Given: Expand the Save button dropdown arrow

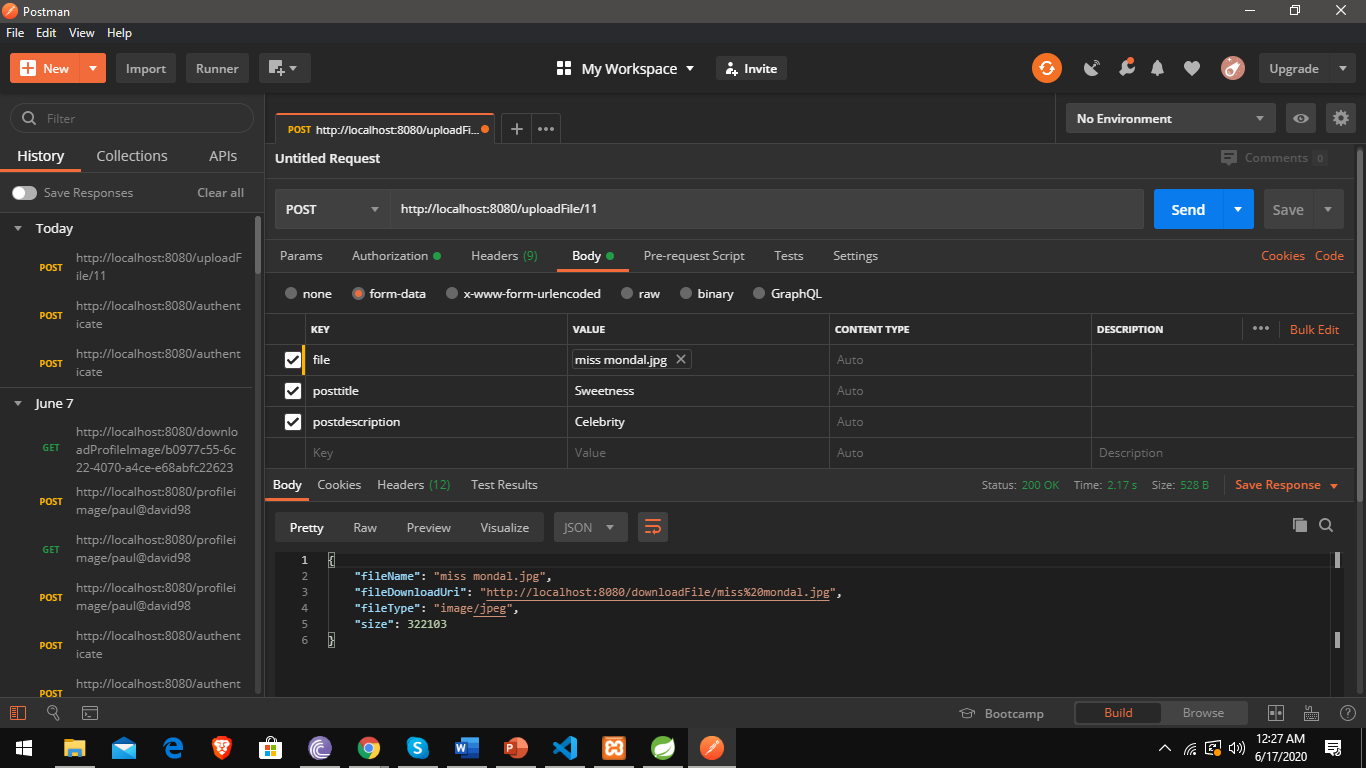Looking at the screenshot, I should click(x=1328, y=209).
